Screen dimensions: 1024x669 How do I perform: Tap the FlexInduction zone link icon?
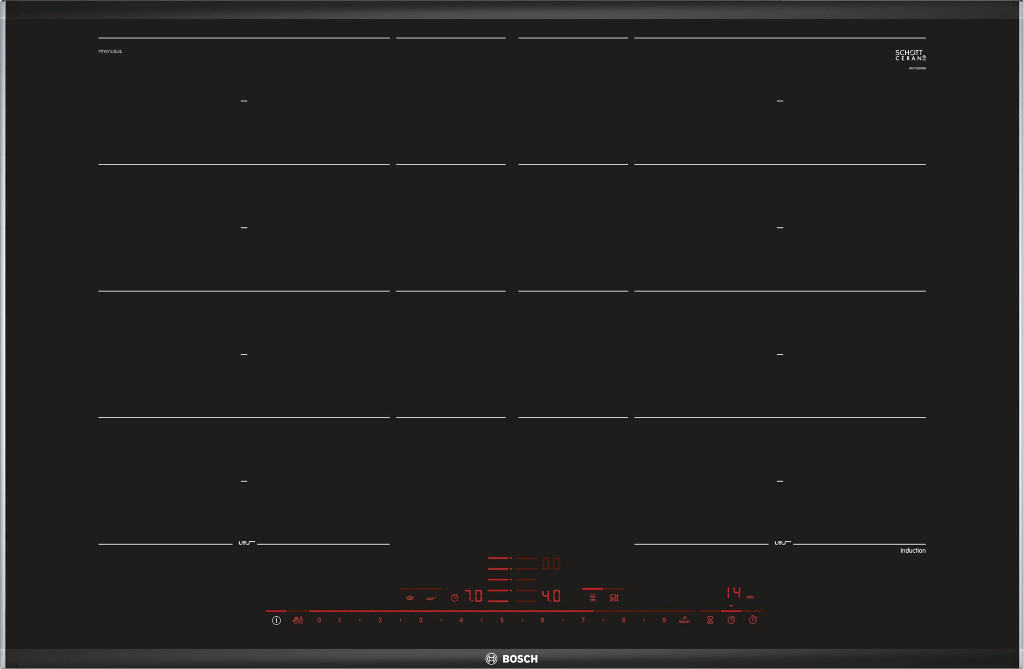coord(593,597)
